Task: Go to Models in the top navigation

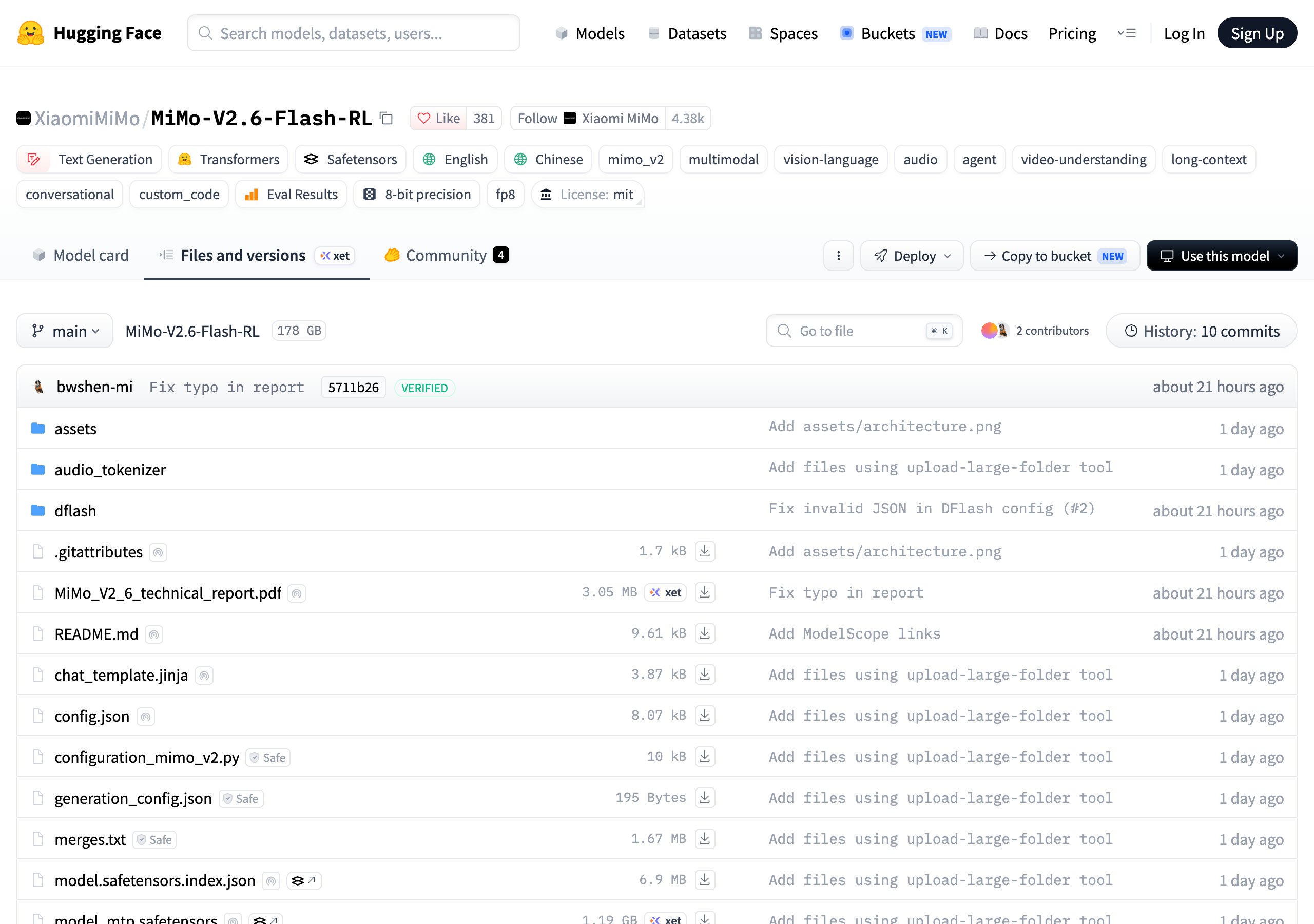Action: (x=589, y=33)
